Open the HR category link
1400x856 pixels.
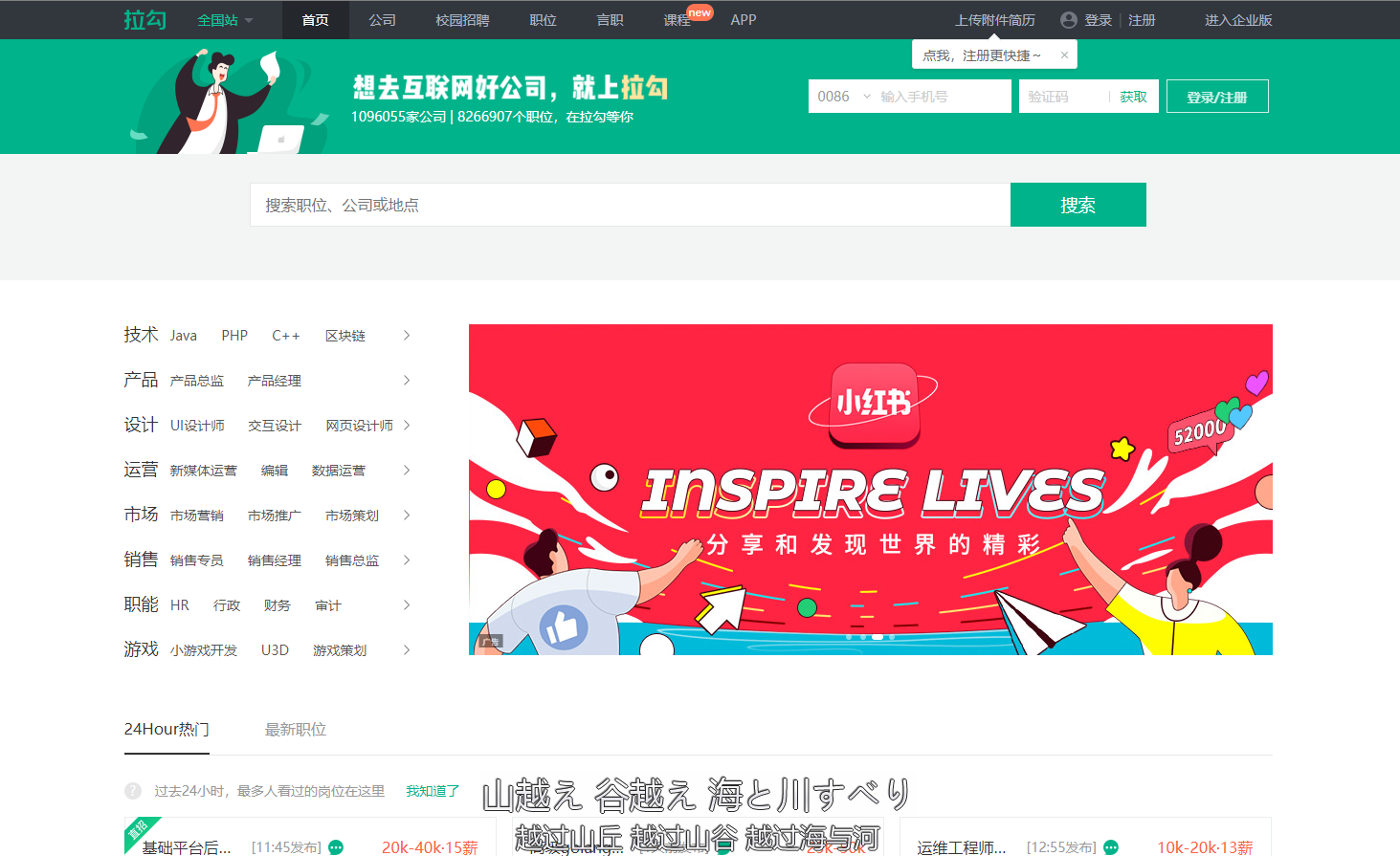click(180, 605)
